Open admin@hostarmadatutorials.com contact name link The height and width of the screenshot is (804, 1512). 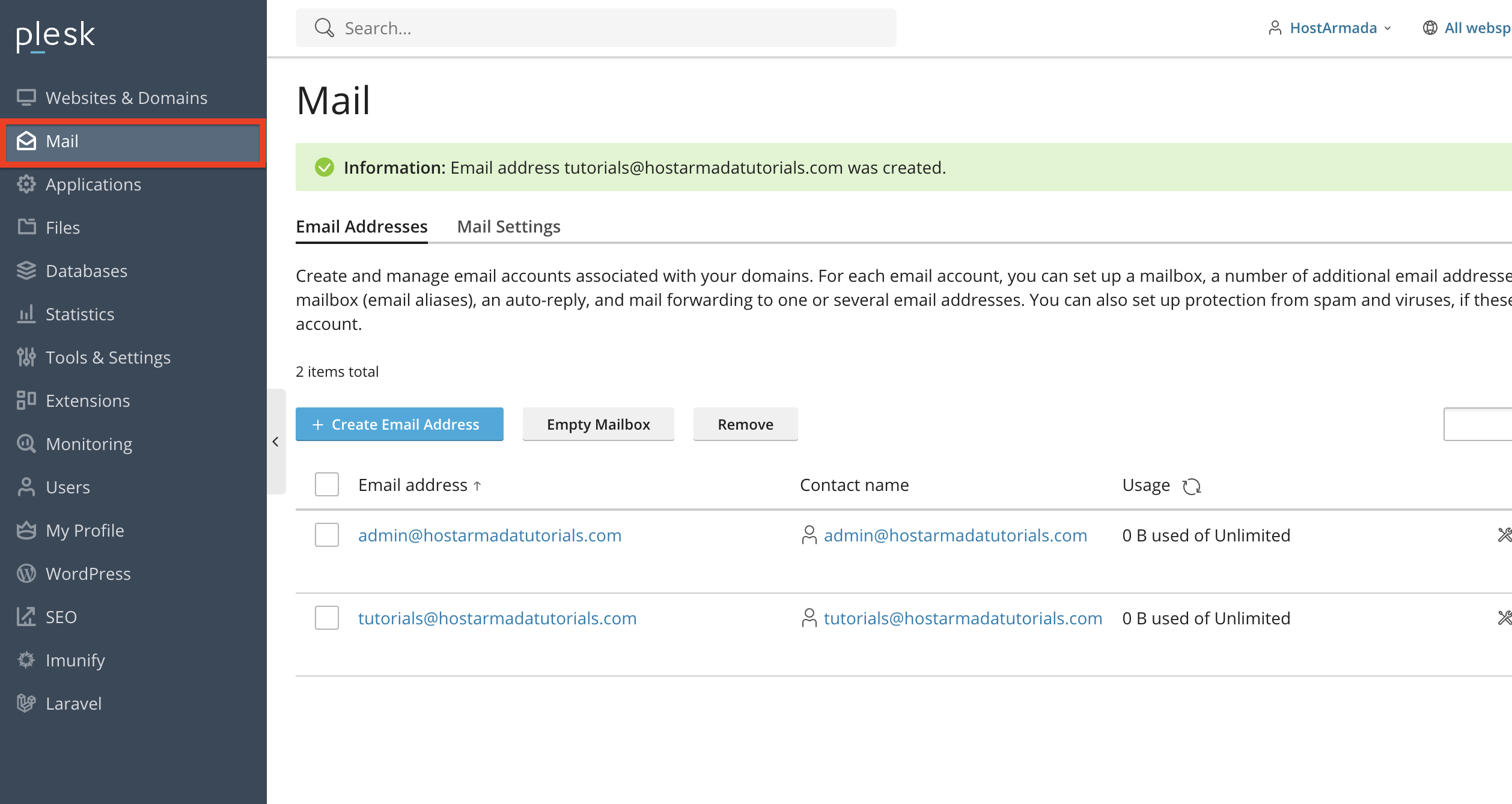tap(956, 535)
